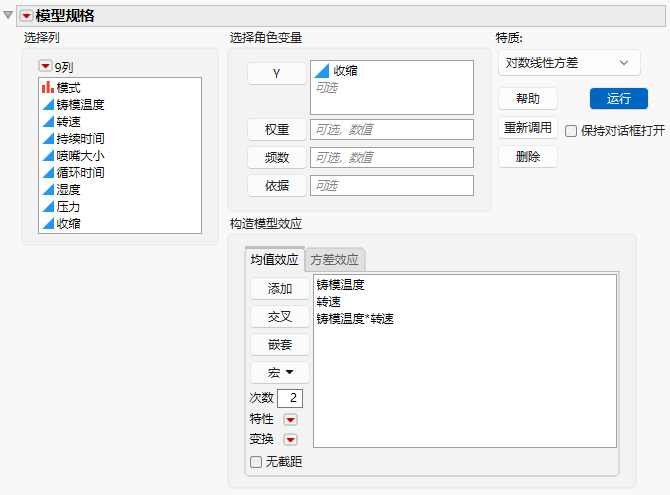
Task: Select 循环时间 column in the list
Action: pos(80,172)
